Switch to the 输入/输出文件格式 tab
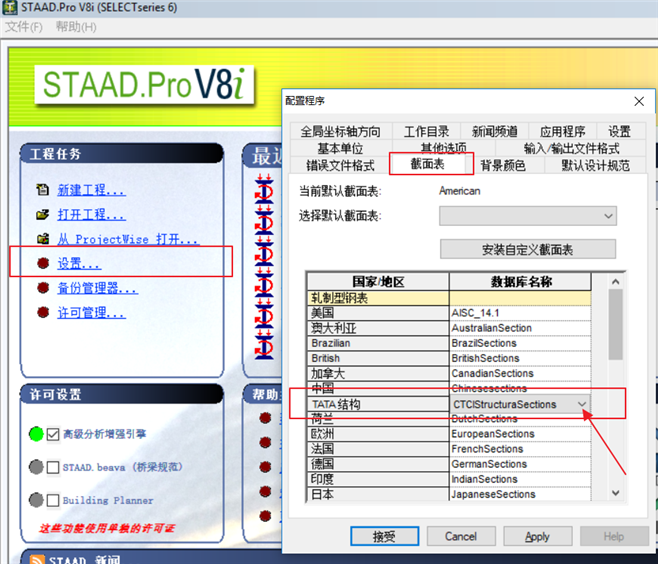This screenshot has width=658, height=564. point(571,148)
